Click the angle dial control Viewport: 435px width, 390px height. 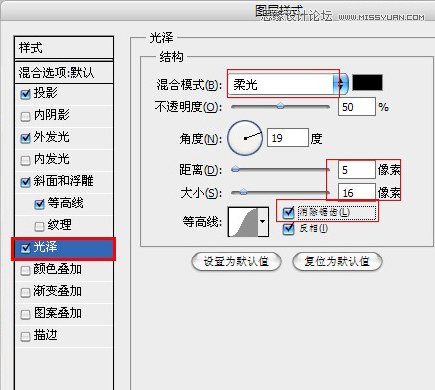coord(245,138)
